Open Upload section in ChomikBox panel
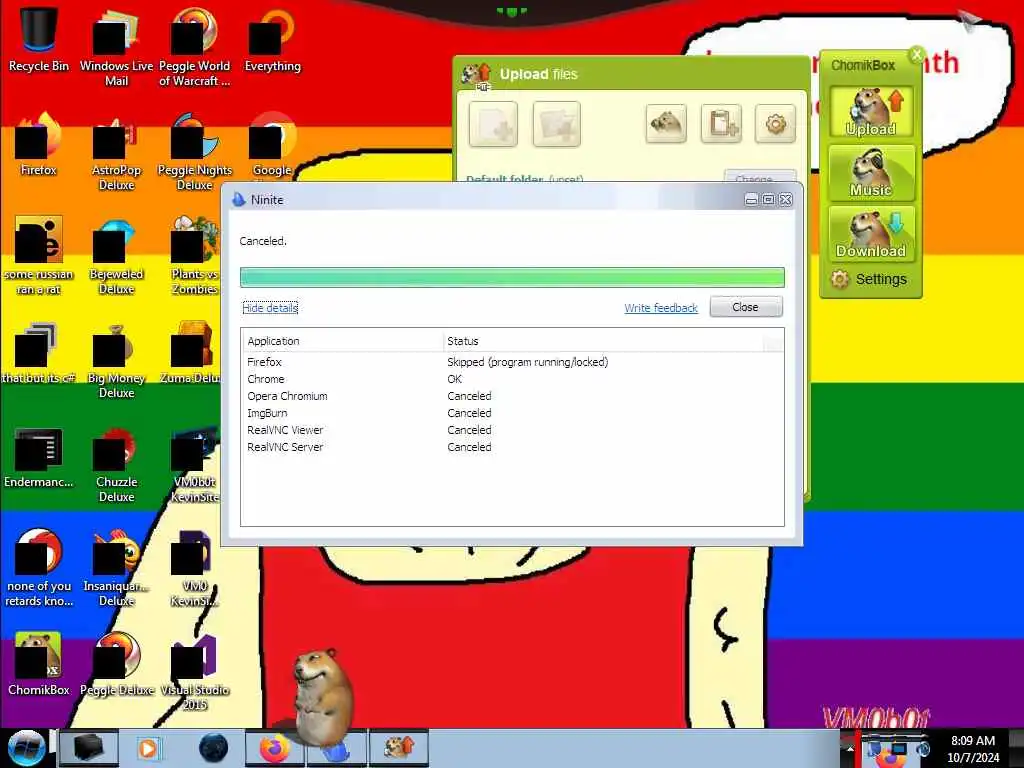 point(871,112)
